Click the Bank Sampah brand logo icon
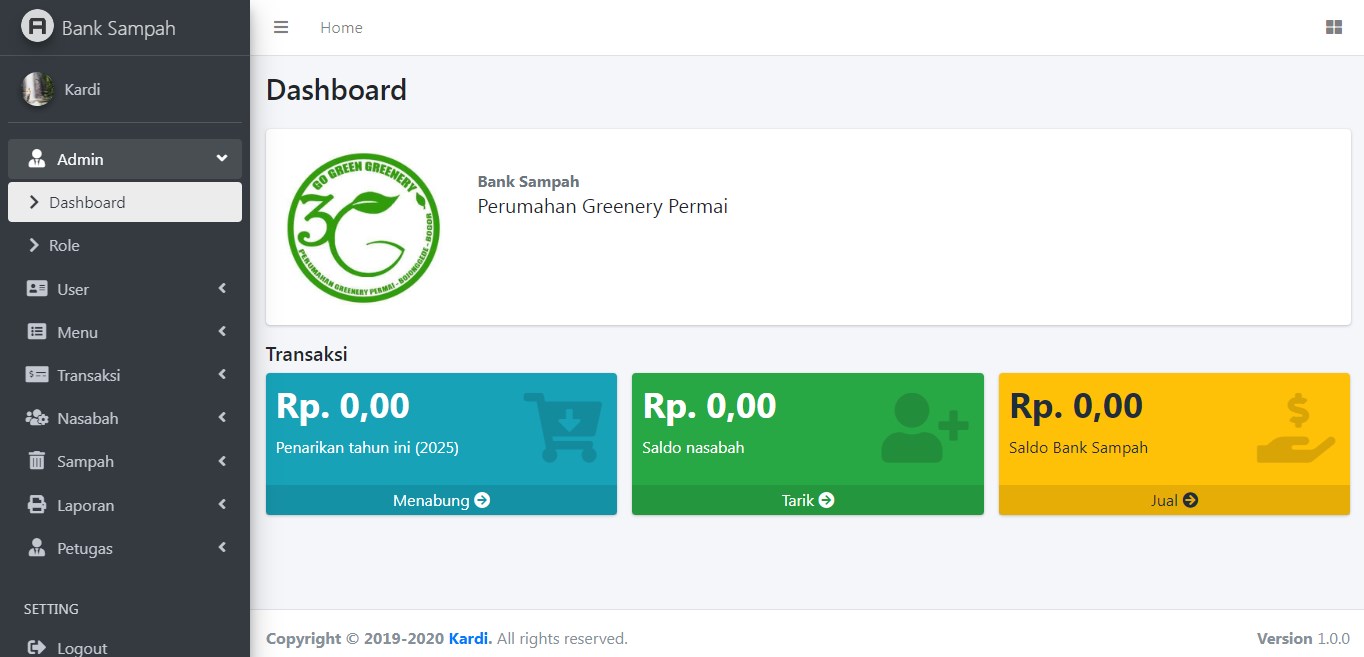This screenshot has height=657, width=1364. pos(37,27)
